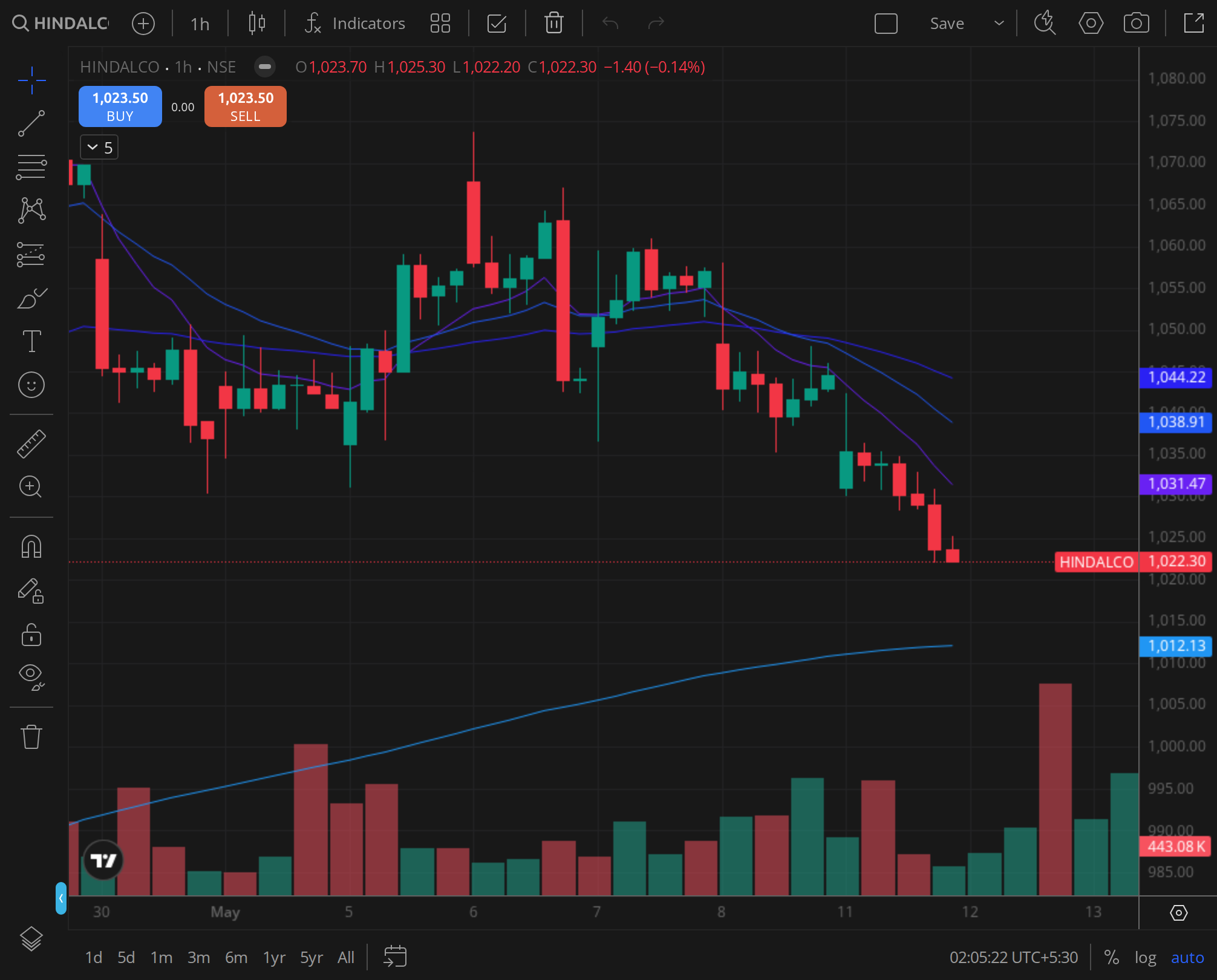Set range to 6m
This screenshot has height=980, width=1217.
[x=236, y=957]
